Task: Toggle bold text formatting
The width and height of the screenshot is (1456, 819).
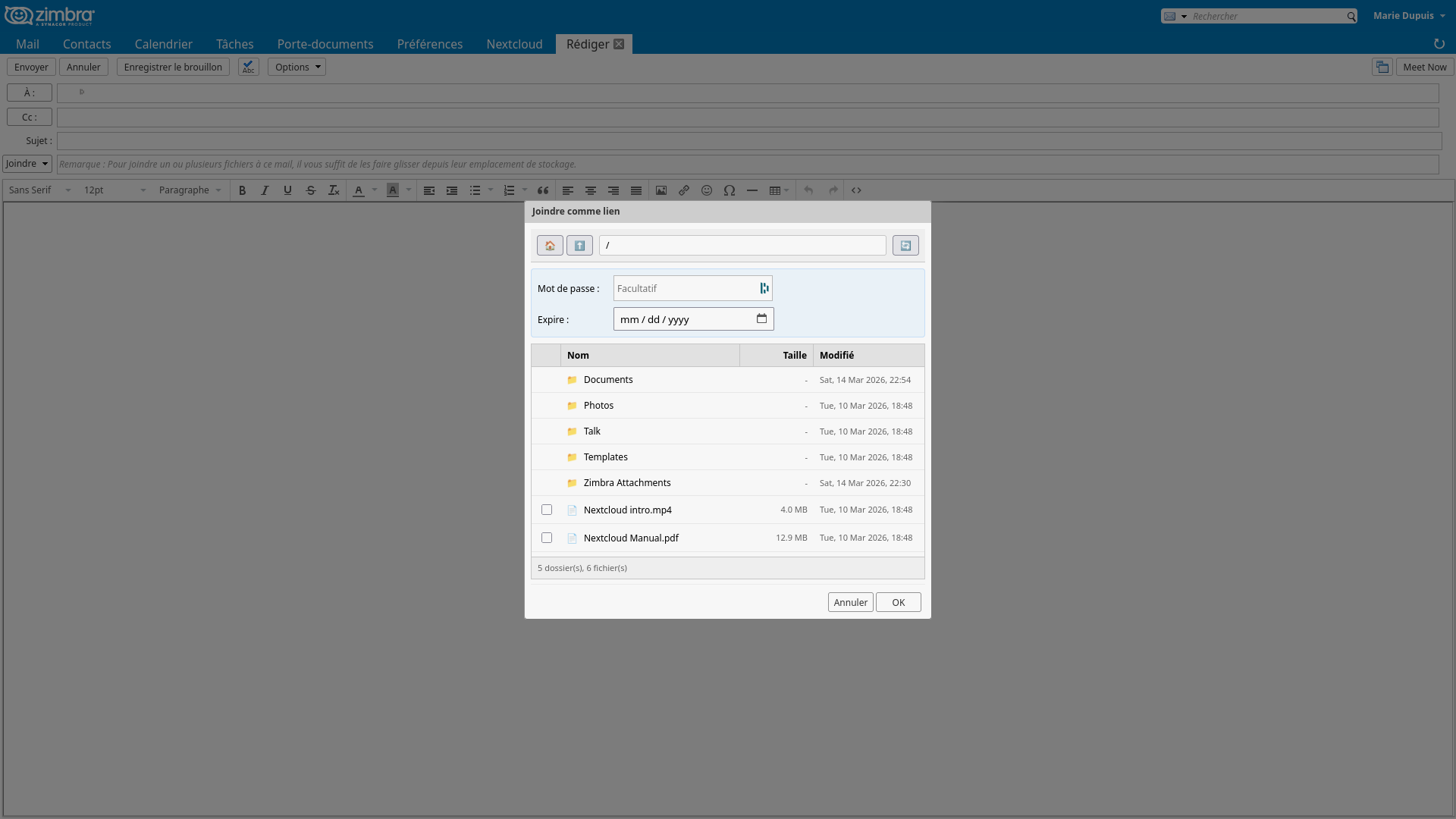Action: (x=242, y=190)
